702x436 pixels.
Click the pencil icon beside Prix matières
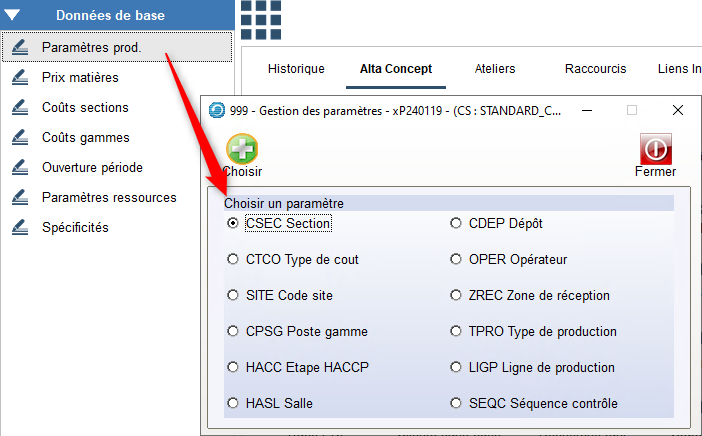[19, 77]
